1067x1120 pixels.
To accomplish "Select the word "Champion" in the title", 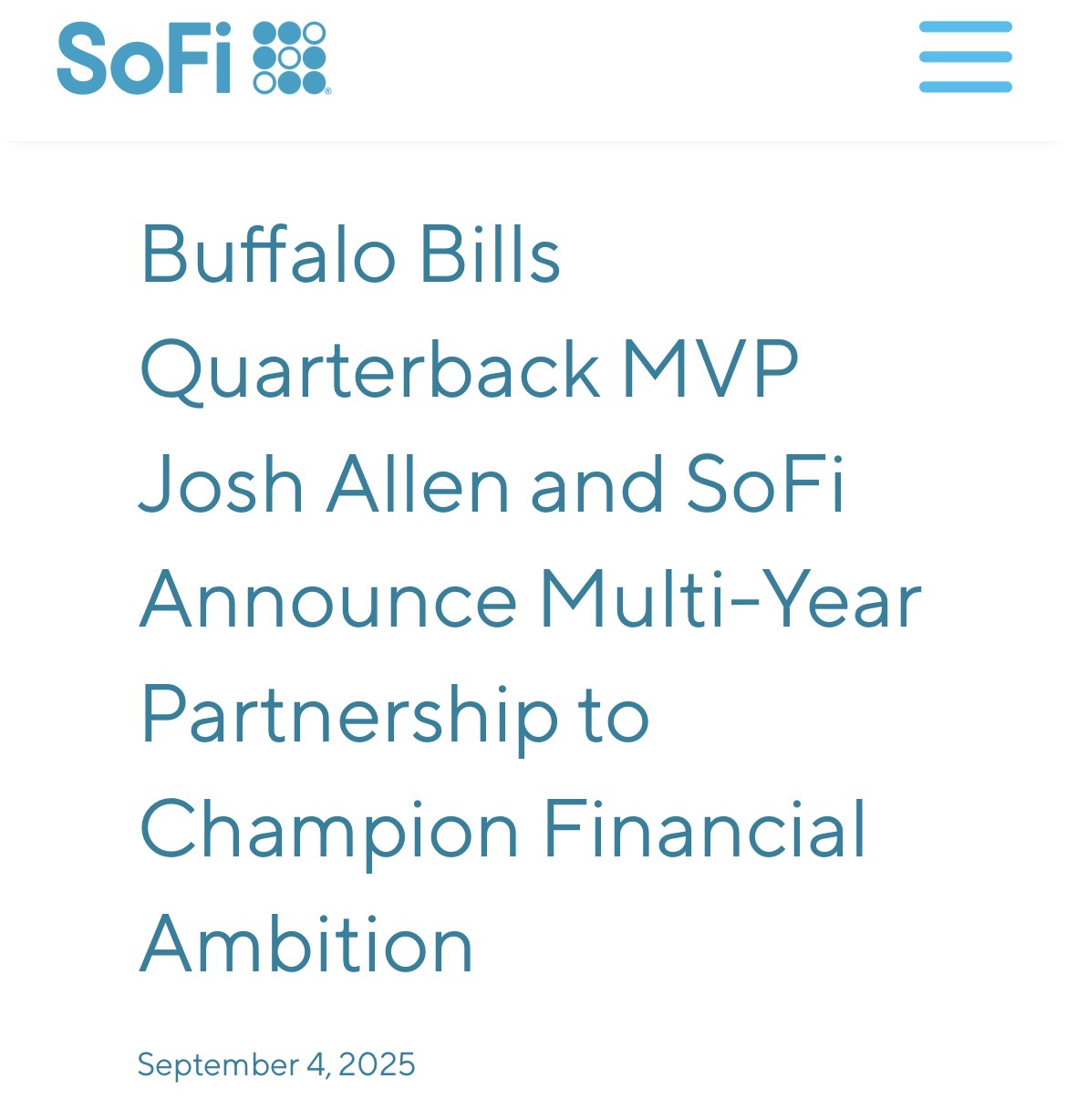I will [329, 831].
